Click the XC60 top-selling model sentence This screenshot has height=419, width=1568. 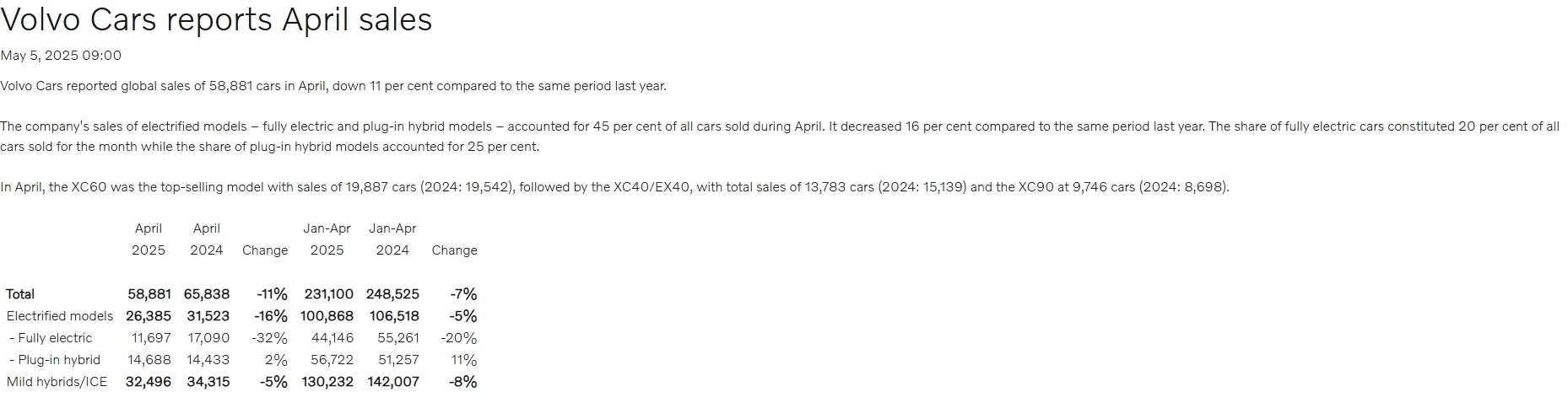[x=614, y=187]
